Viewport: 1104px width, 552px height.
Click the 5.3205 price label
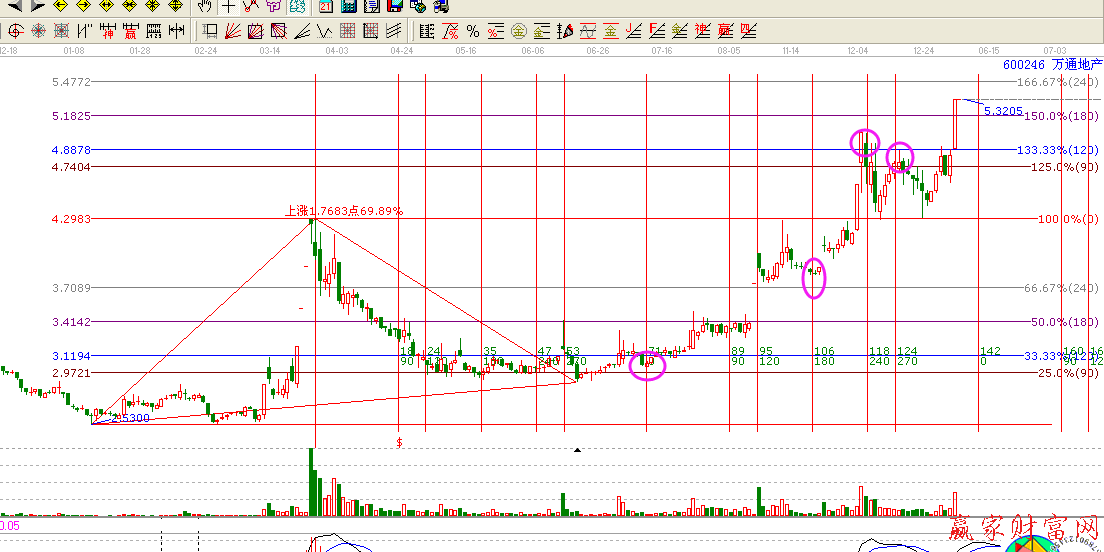1003,111
